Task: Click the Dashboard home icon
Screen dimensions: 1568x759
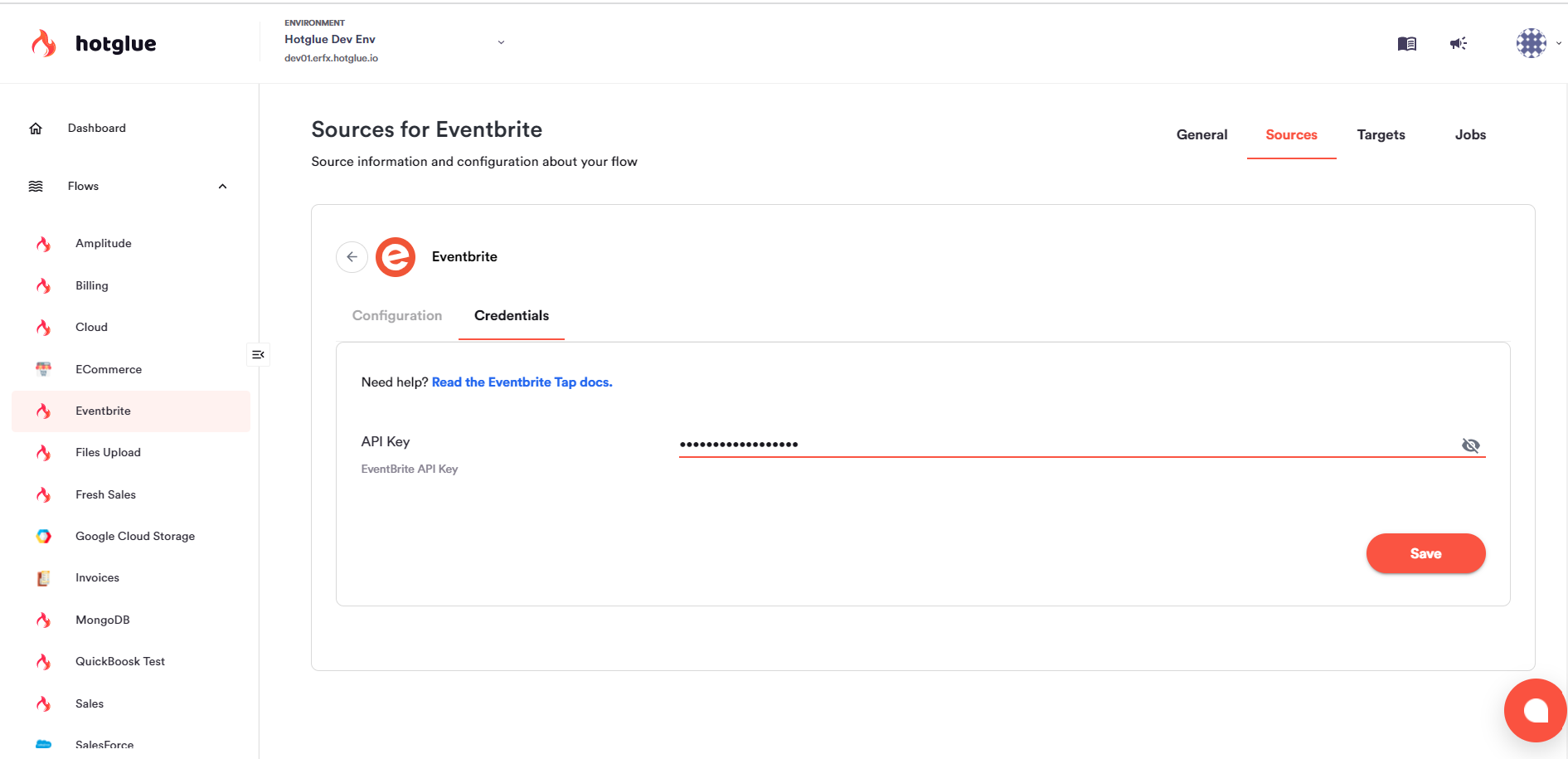Action: tap(36, 128)
